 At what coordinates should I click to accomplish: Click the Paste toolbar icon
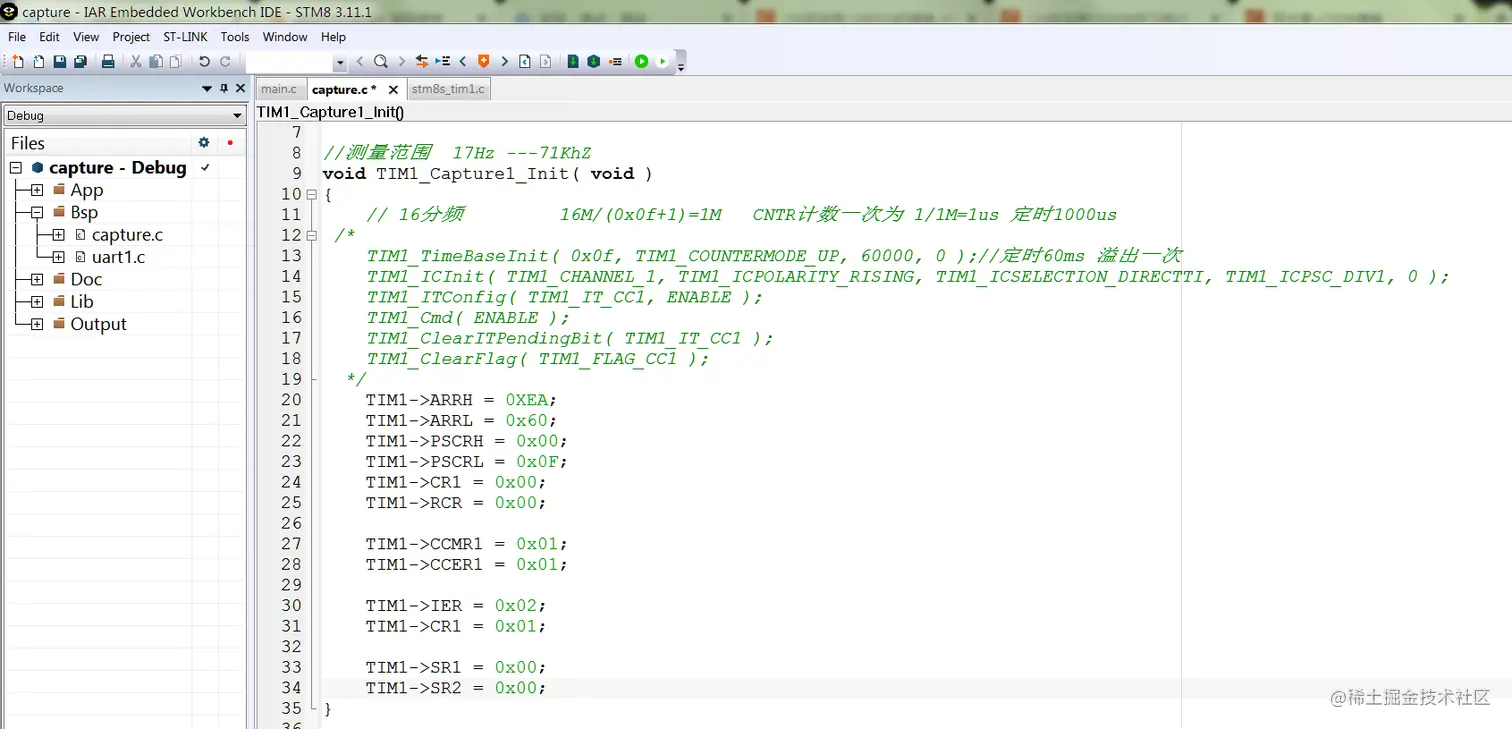pos(176,62)
